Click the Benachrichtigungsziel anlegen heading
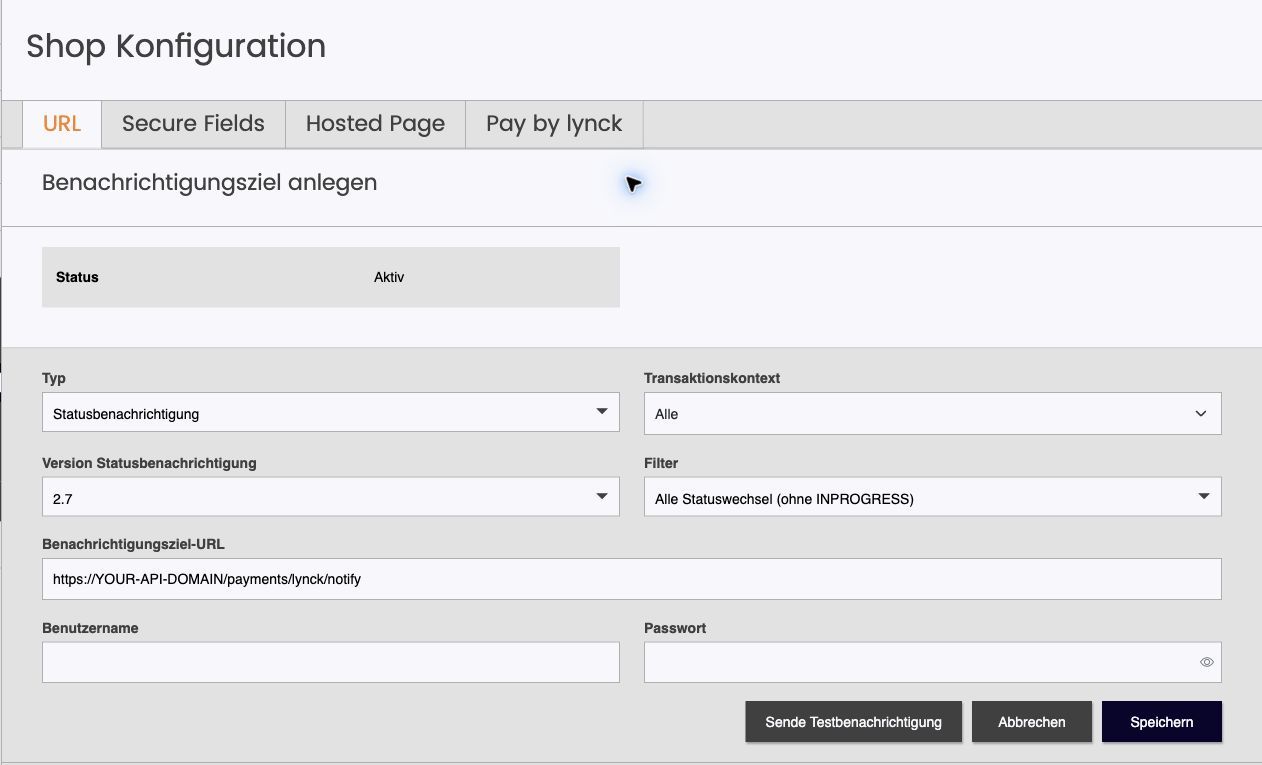Image resolution: width=1262 pixels, height=765 pixels. point(210,183)
